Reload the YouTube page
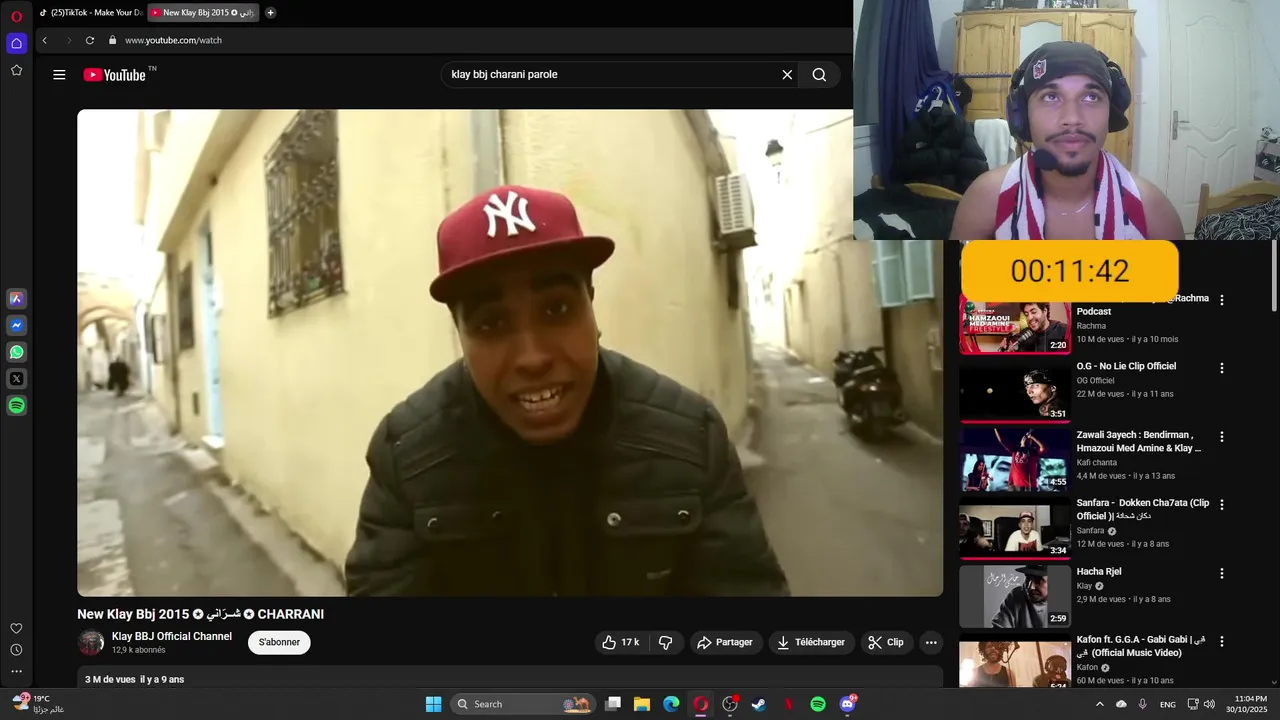The height and width of the screenshot is (720, 1280). [x=90, y=40]
